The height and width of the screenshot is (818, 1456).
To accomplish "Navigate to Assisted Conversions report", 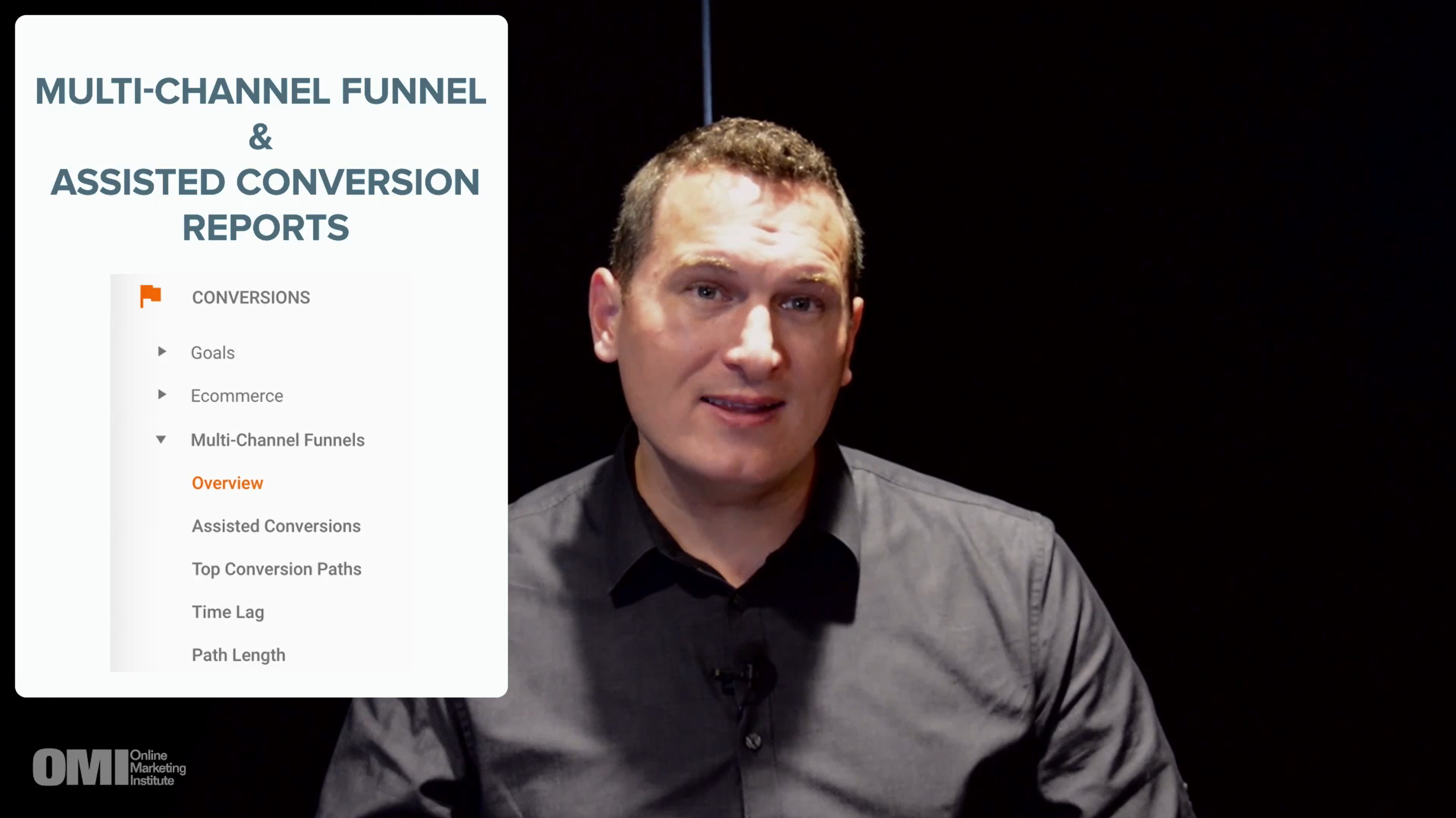I will [275, 526].
